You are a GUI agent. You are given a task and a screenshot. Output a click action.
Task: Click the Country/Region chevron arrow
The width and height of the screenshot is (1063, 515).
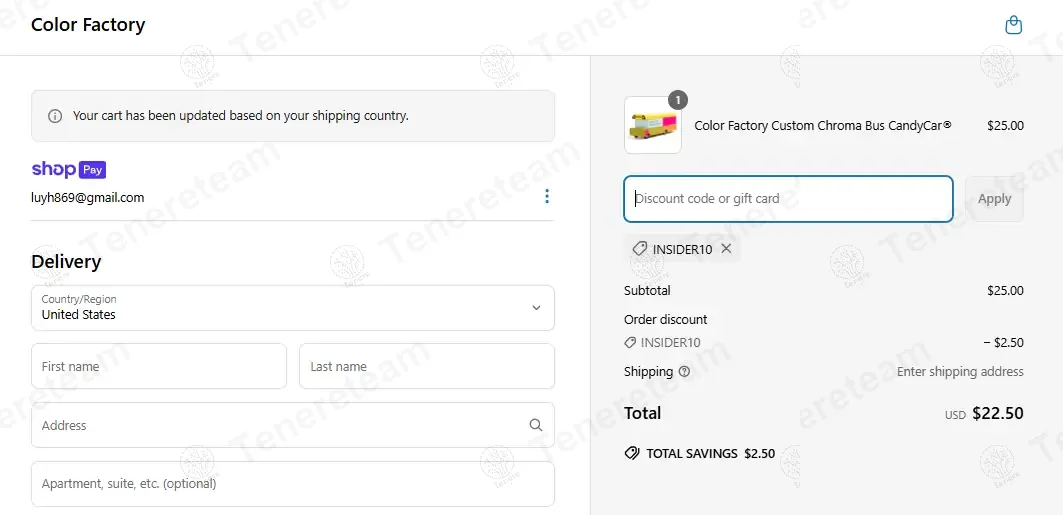tap(536, 308)
